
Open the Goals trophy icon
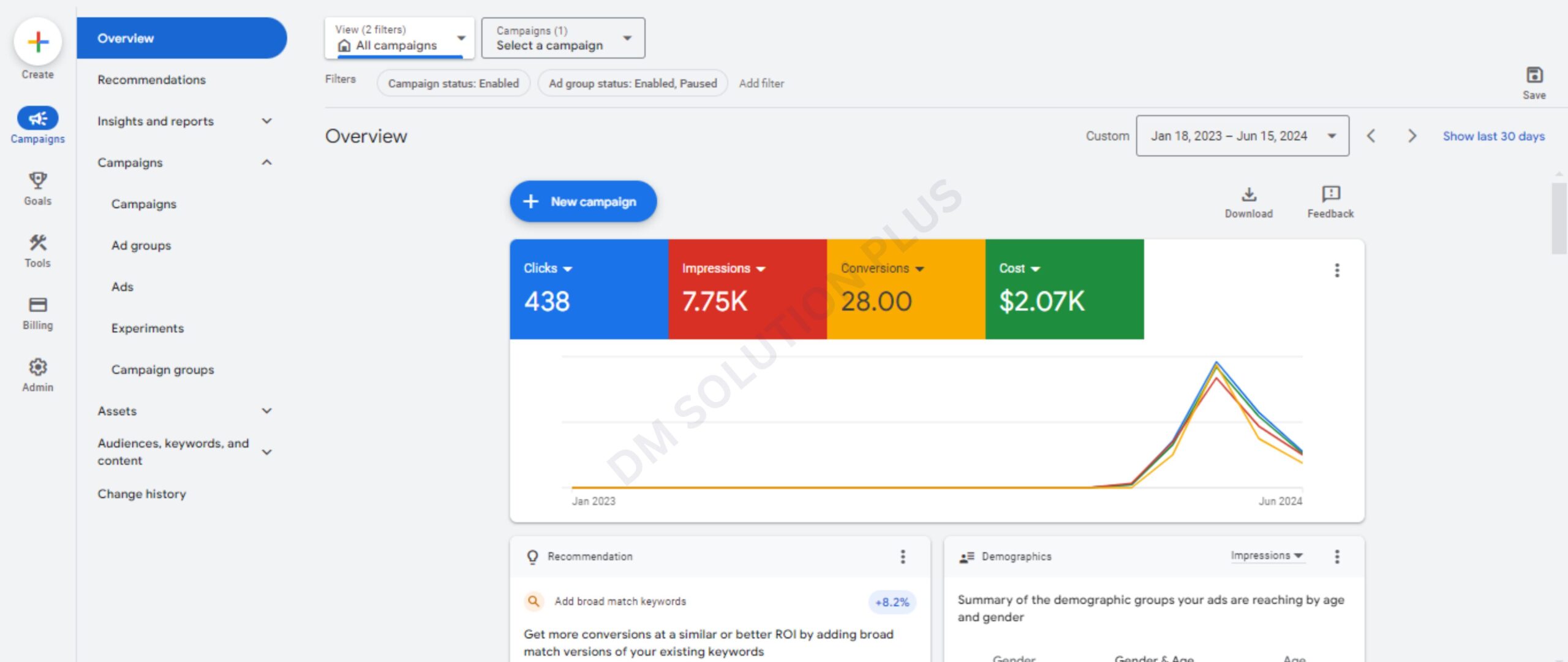(x=38, y=180)
